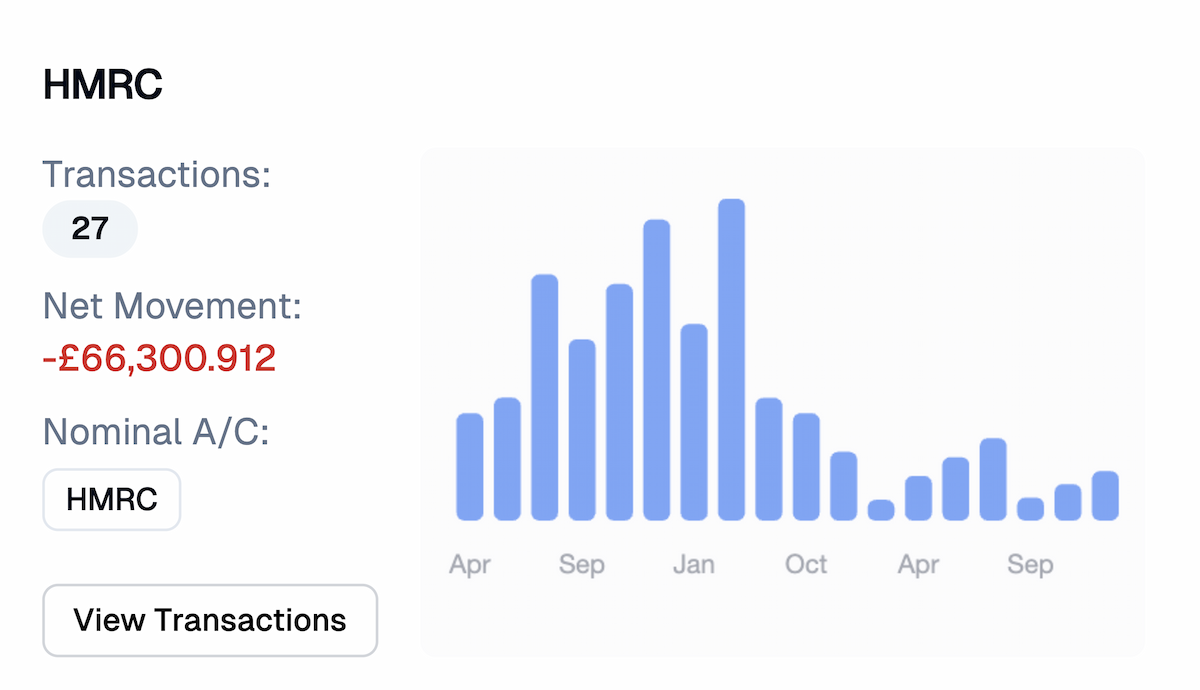This screenshot has height=690, width=1200.
Task: Select the bar above the first Sep label
Action: (582, 430)
